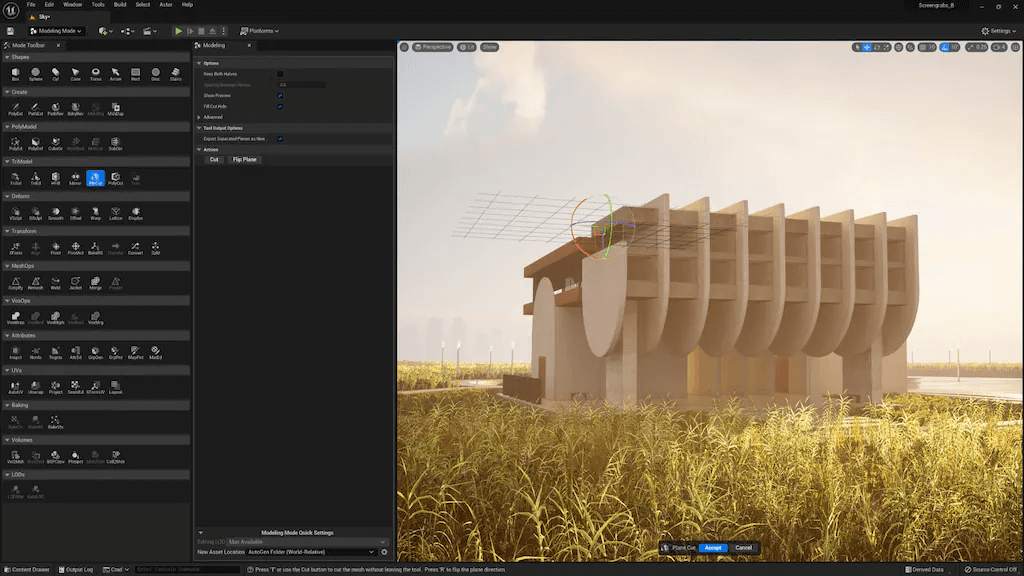The image size is (1024, 576).
Task: Open the Modeling Mode selector dropdown
Action: 55,30
